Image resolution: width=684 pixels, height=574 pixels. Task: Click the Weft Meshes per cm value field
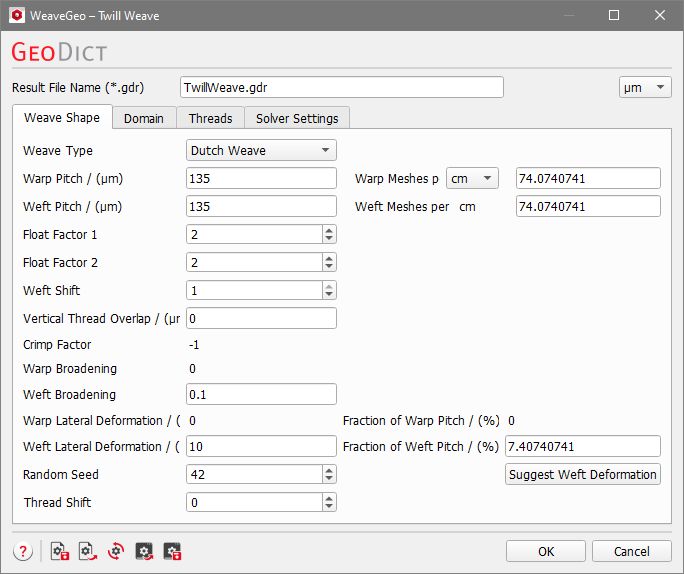tap(588, 206)
